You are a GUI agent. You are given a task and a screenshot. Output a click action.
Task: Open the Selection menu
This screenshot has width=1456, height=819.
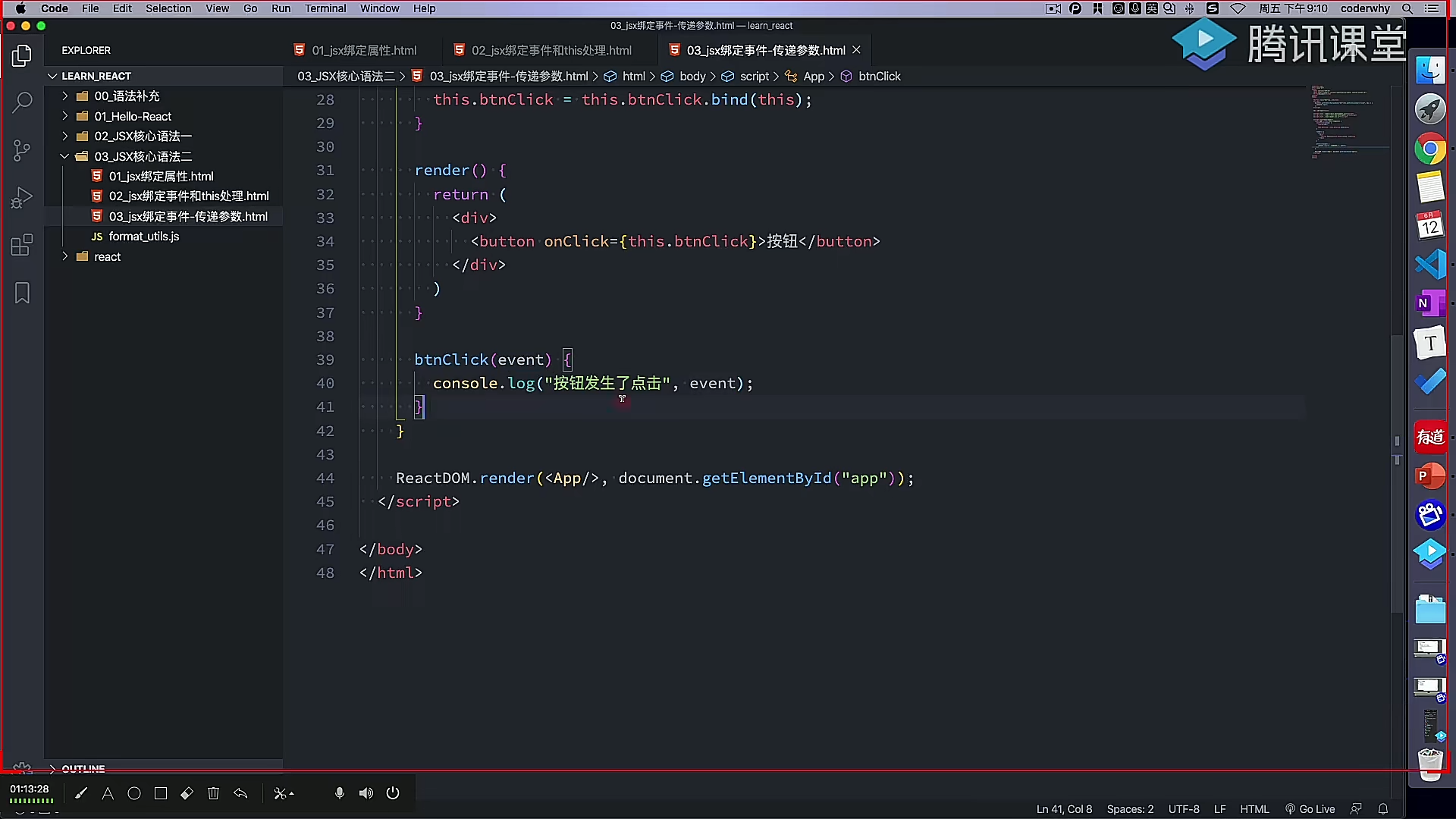[168, 8]
